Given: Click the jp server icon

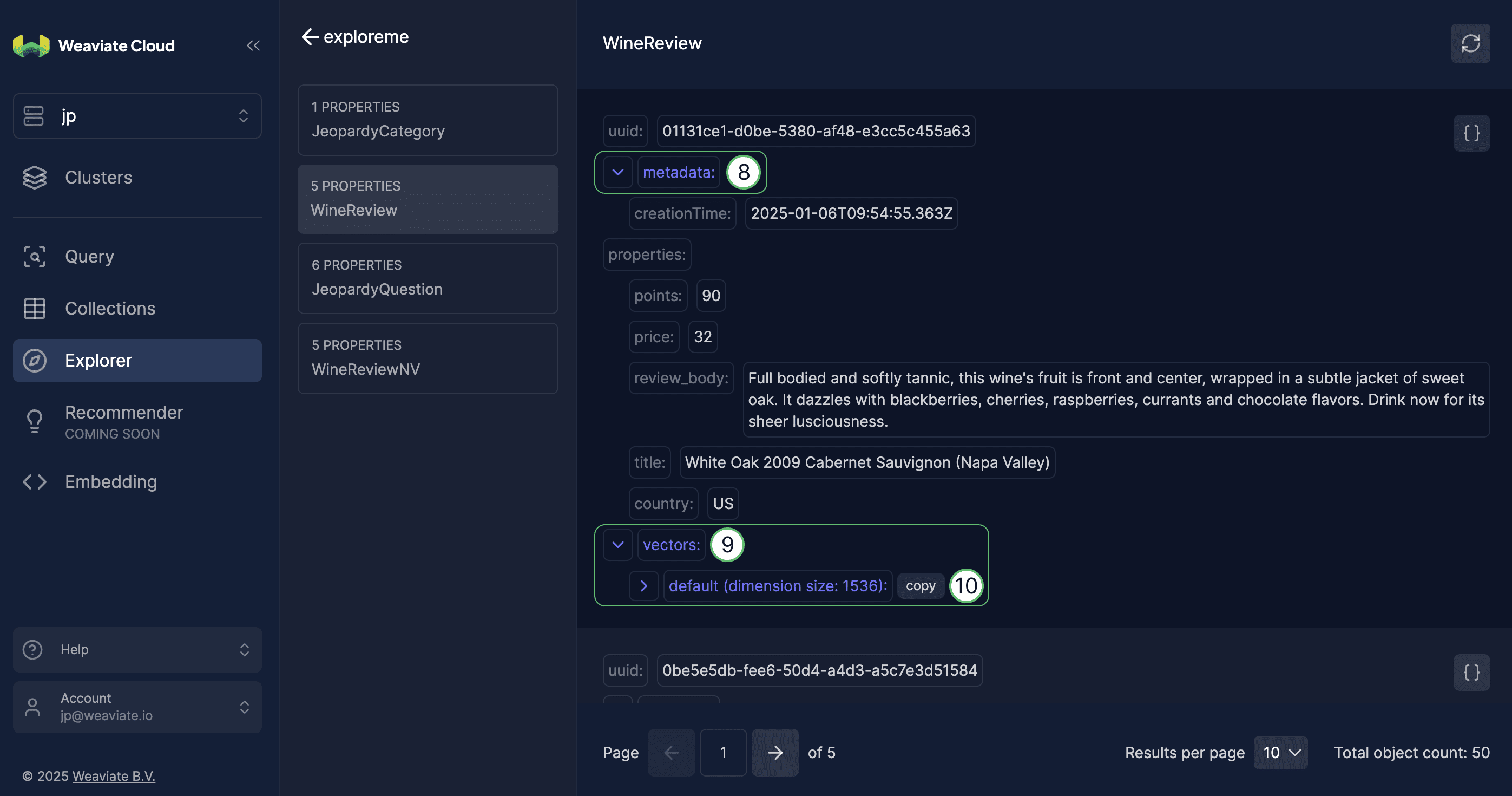Looking at the screenshot, I should pos(34,116).
